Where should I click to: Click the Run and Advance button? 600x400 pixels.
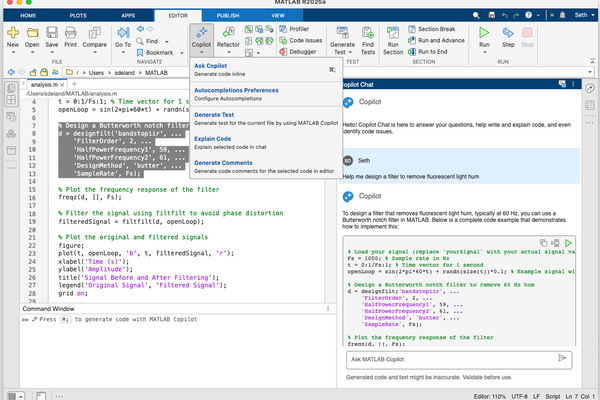(x=440, y=39)
